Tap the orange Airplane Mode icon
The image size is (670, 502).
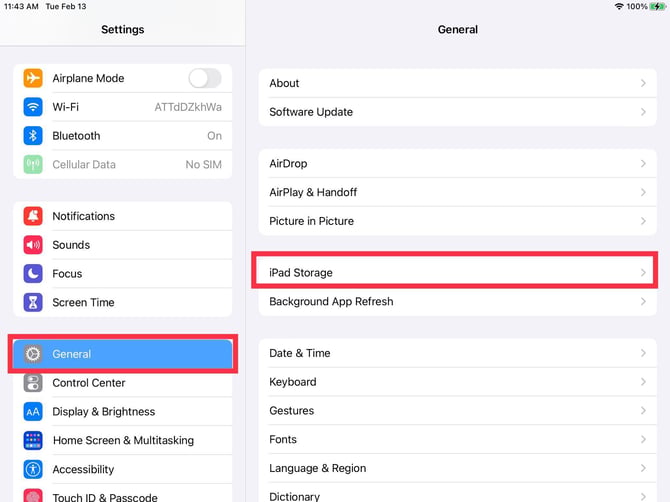pos(33,78)
